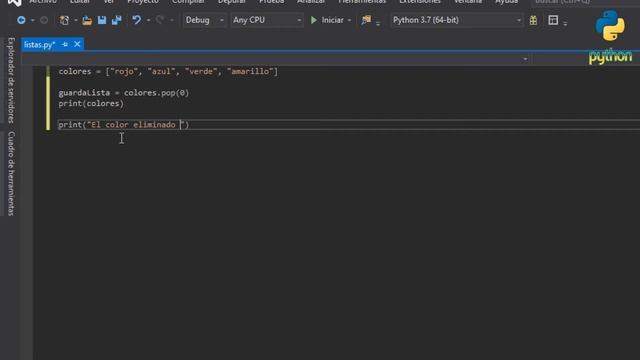Viewport: 640px width, 360px height.
Task: Expand the editor navigation bar dropdown
Action: (x=525, y=59)
